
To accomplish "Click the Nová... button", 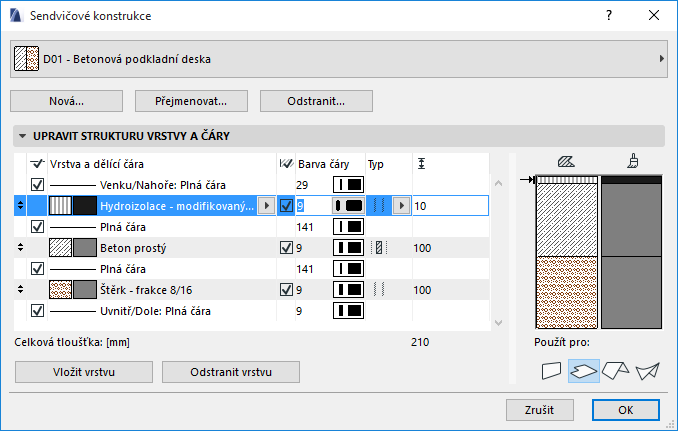I will (x=67, y=101).
